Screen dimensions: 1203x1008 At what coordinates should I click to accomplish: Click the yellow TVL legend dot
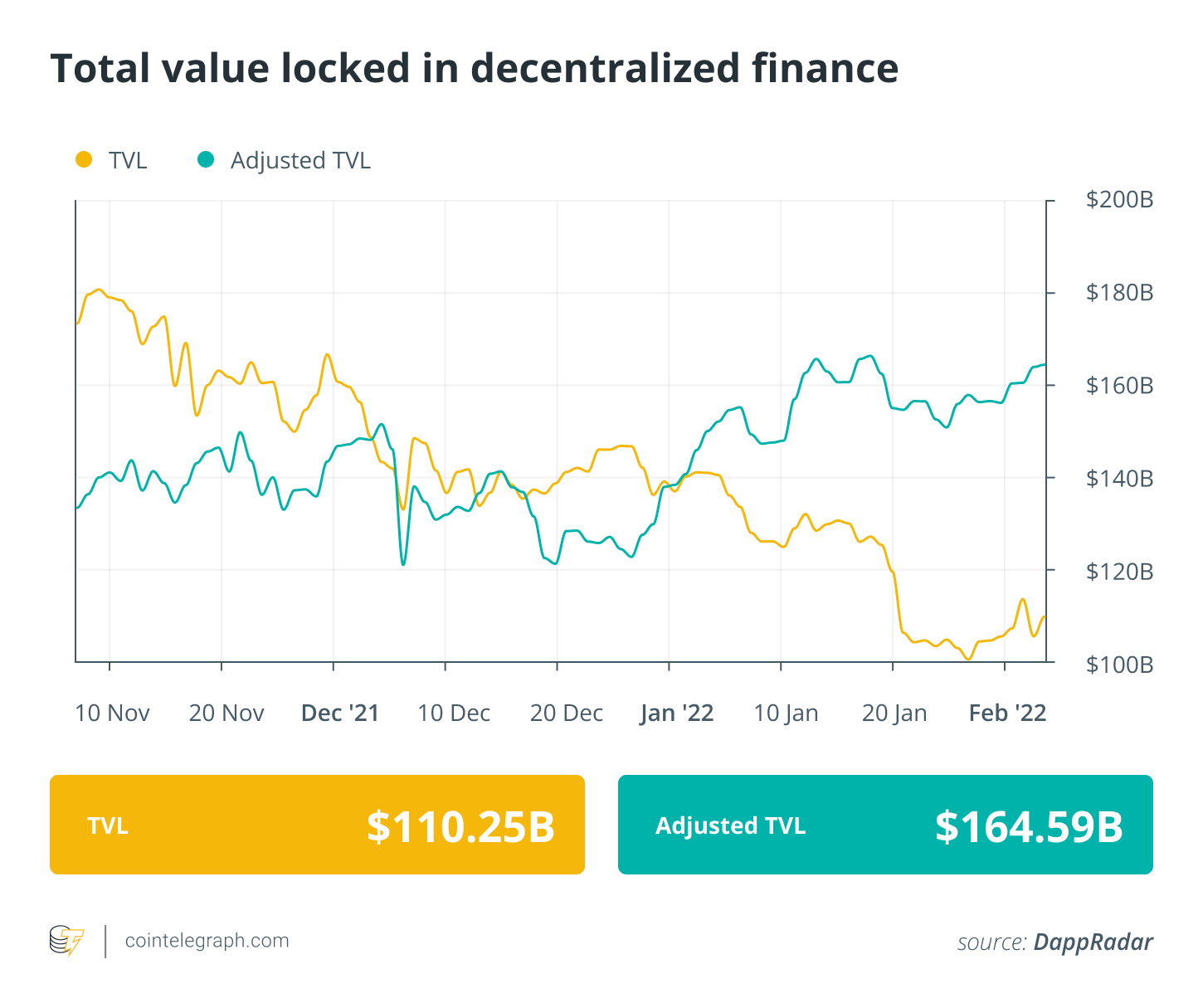[84, 159]
